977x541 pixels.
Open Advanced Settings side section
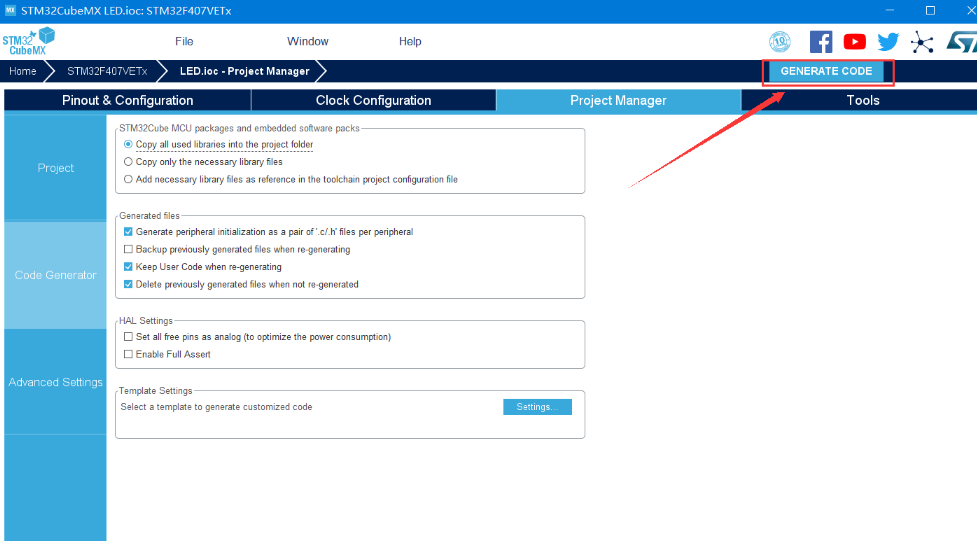tap(55, 382)
